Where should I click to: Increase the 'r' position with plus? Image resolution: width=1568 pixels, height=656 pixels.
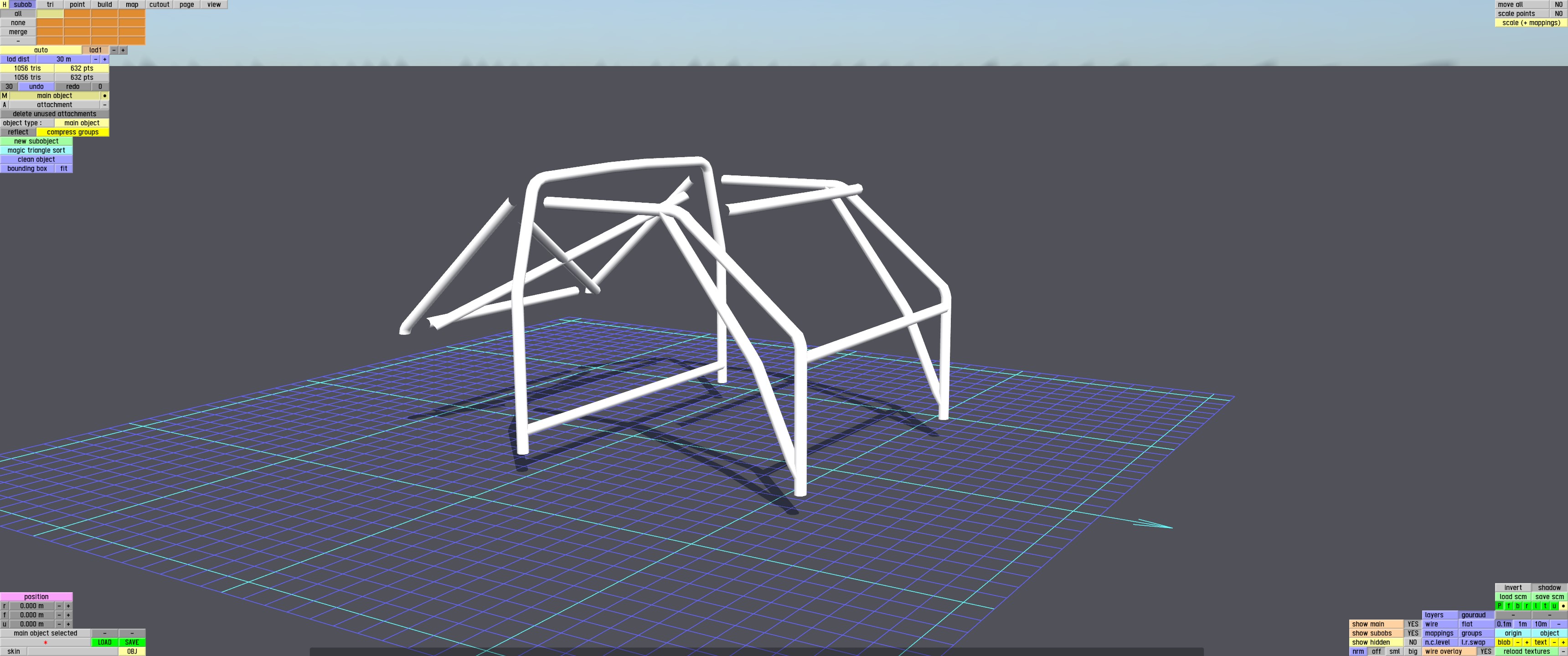(68, 606)
